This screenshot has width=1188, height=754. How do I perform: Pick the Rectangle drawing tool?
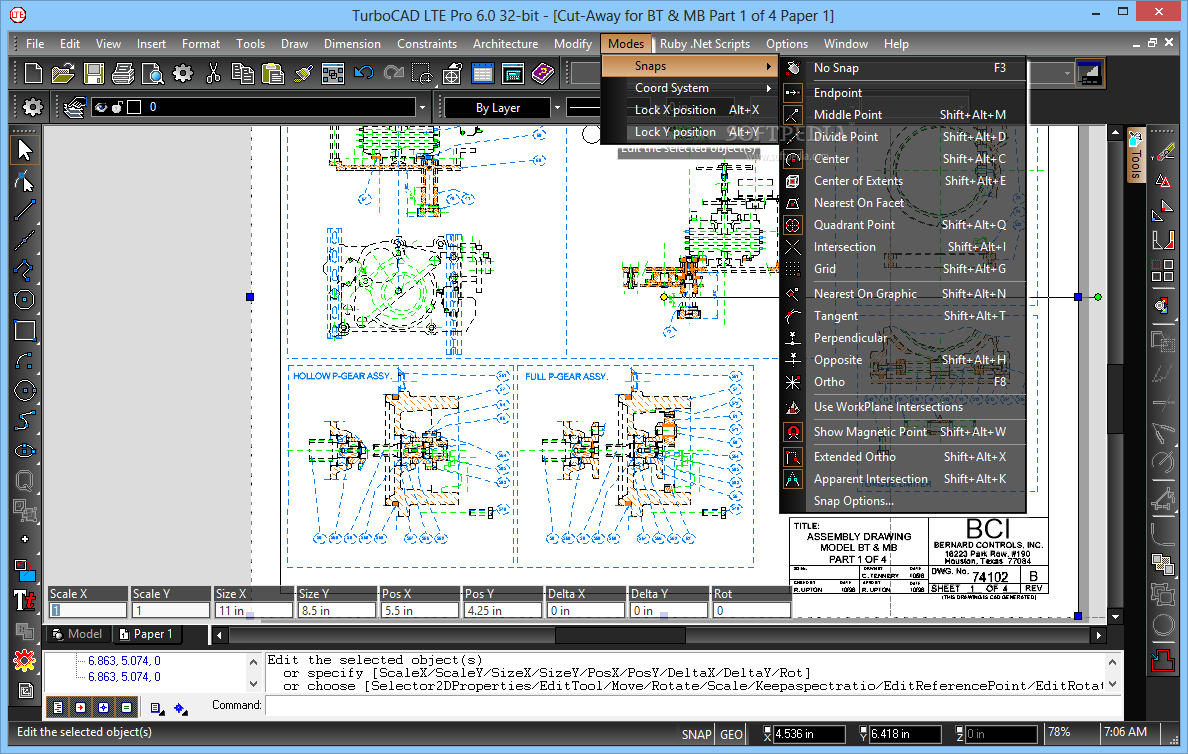pos(24,330)
